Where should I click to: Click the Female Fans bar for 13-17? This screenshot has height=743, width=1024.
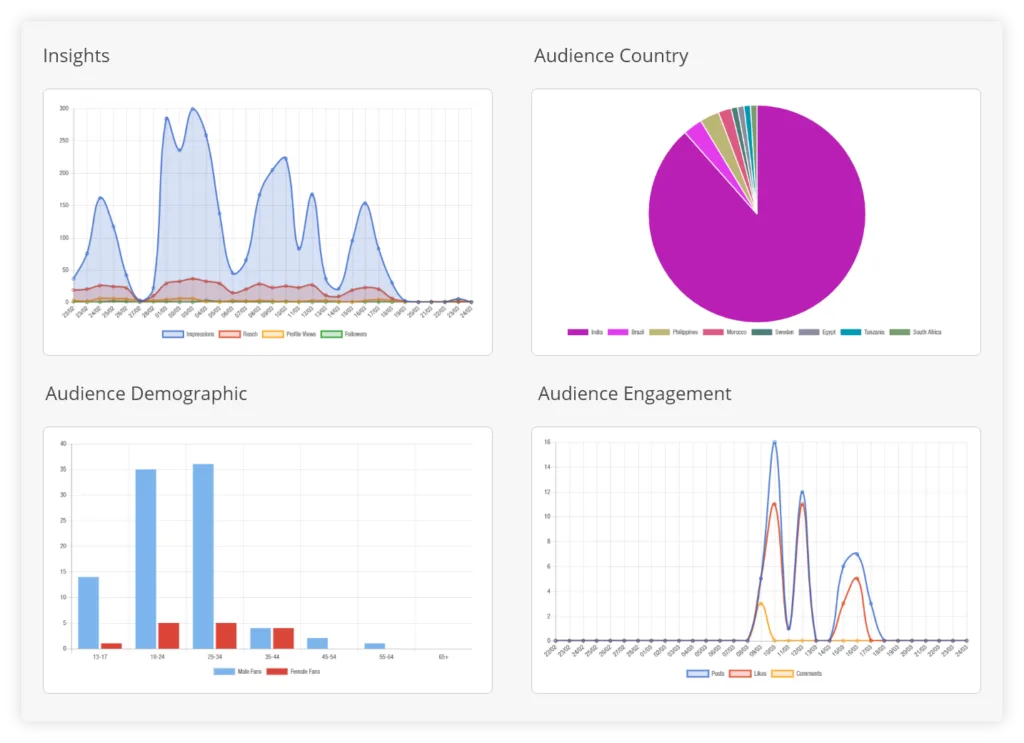pos(111,646)
